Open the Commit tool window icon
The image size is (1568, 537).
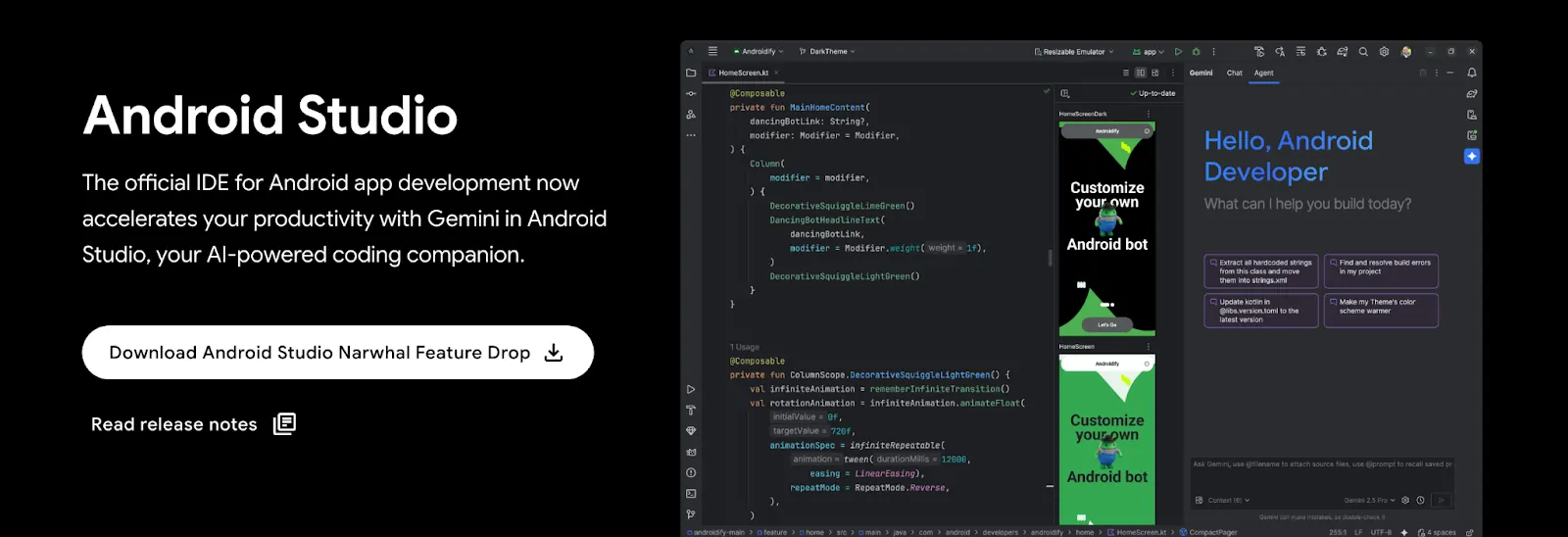click(x=691, y=93)
